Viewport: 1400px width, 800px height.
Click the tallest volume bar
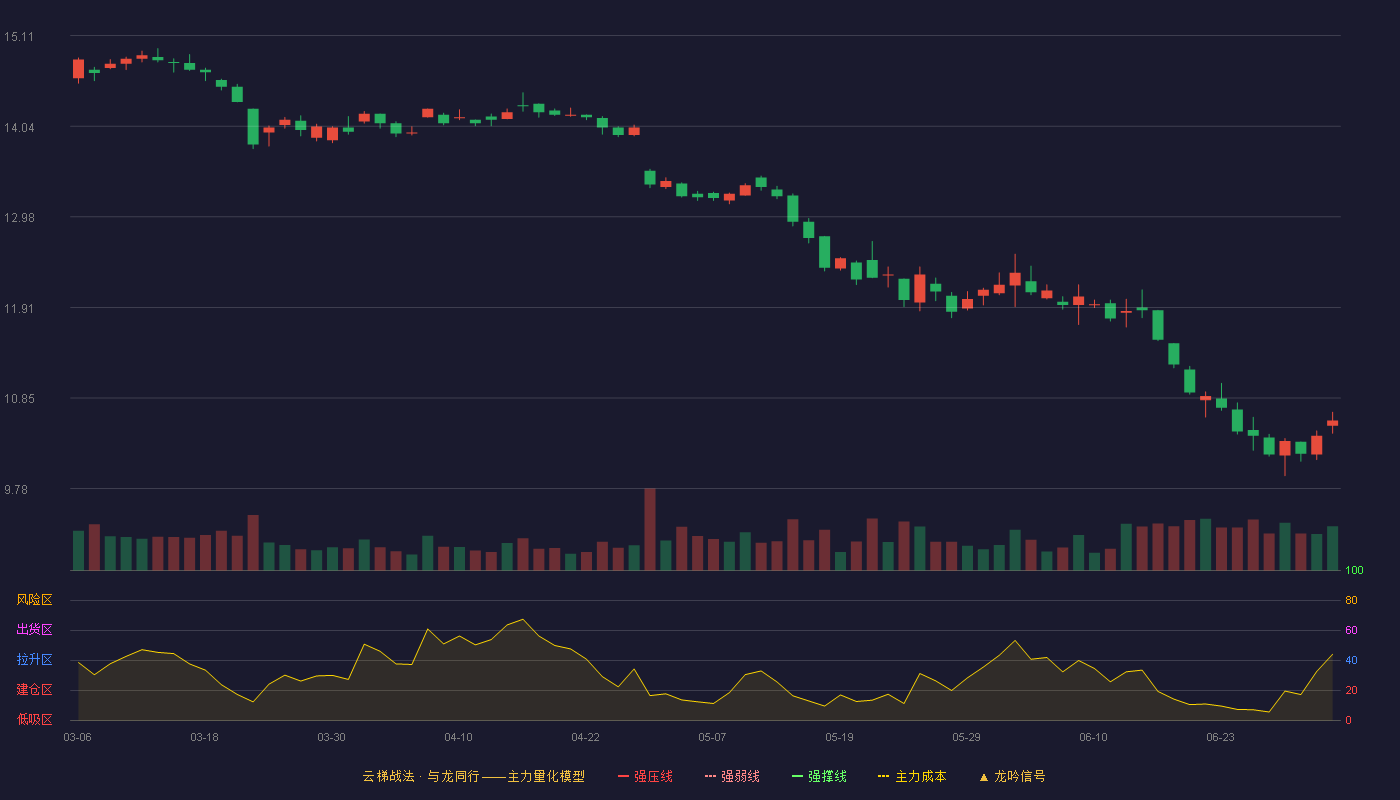point(650,529)
